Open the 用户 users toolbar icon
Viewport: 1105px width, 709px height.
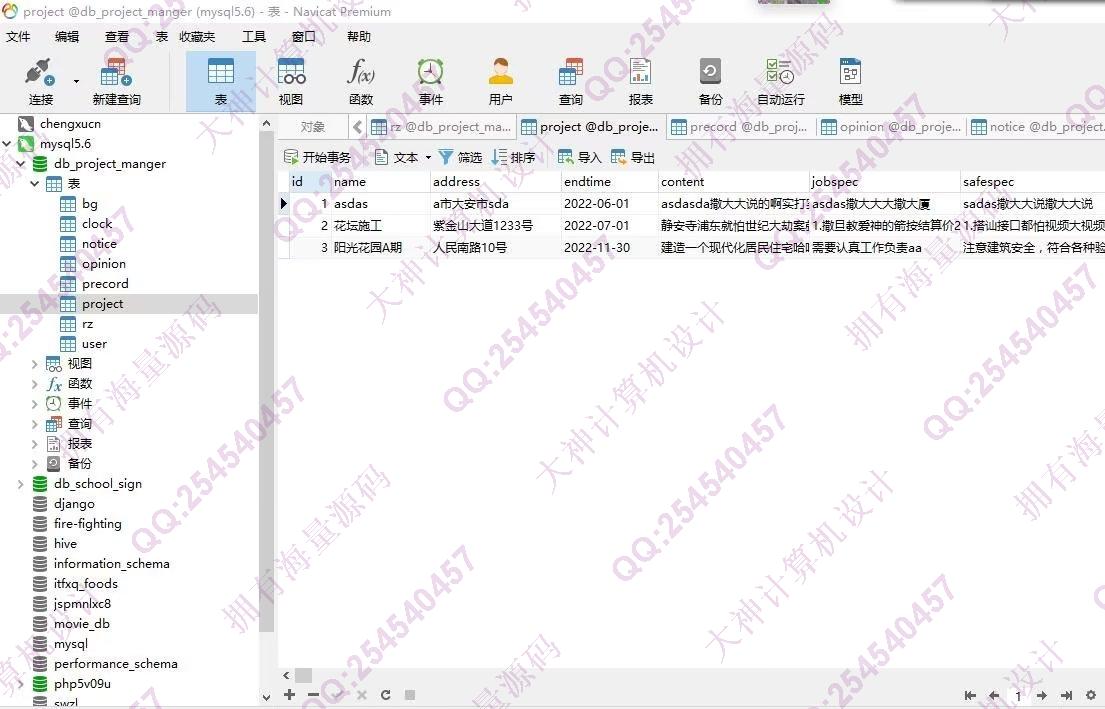500,81
